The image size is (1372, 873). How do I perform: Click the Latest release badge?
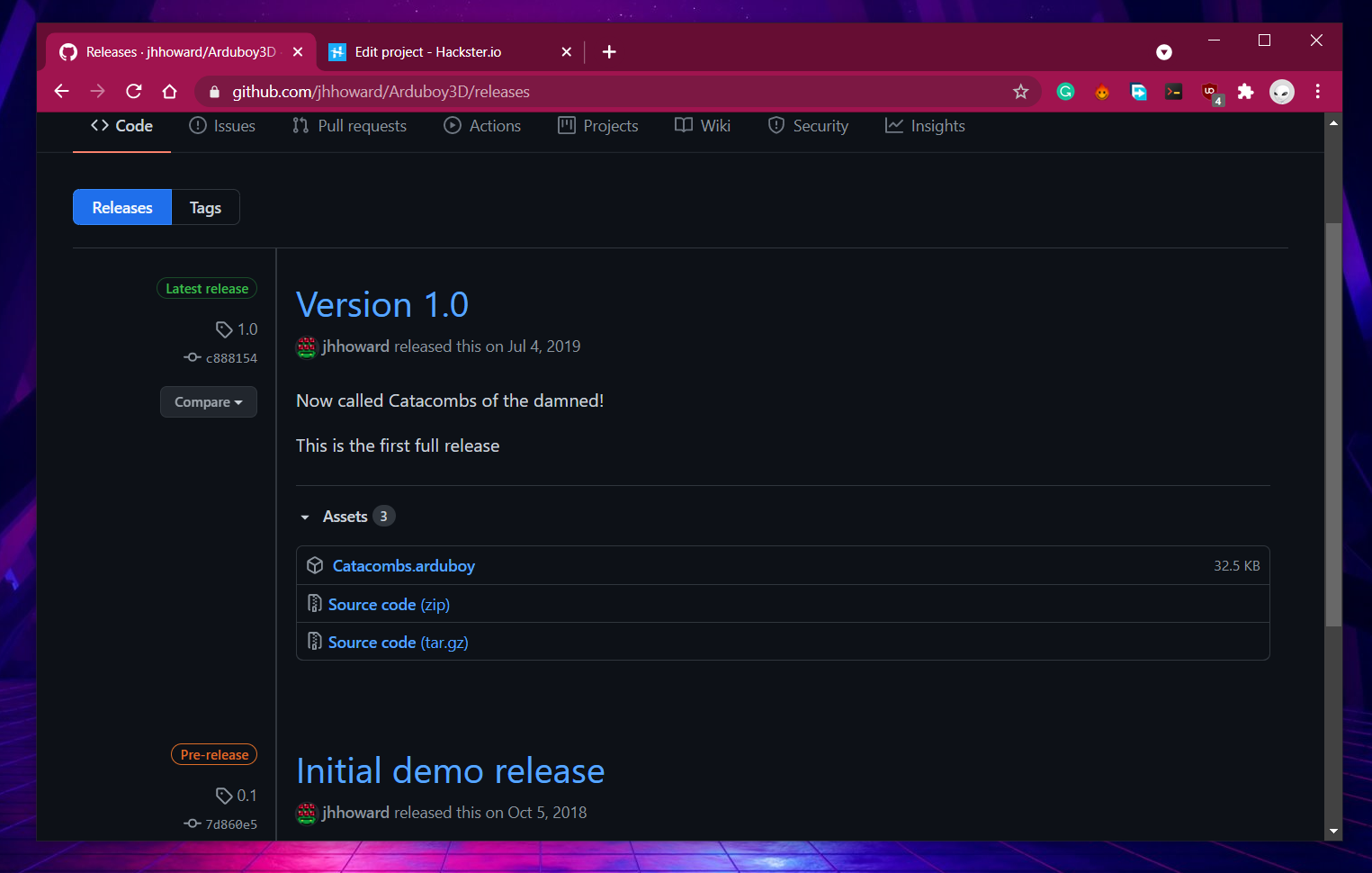(x=207, y=288)
